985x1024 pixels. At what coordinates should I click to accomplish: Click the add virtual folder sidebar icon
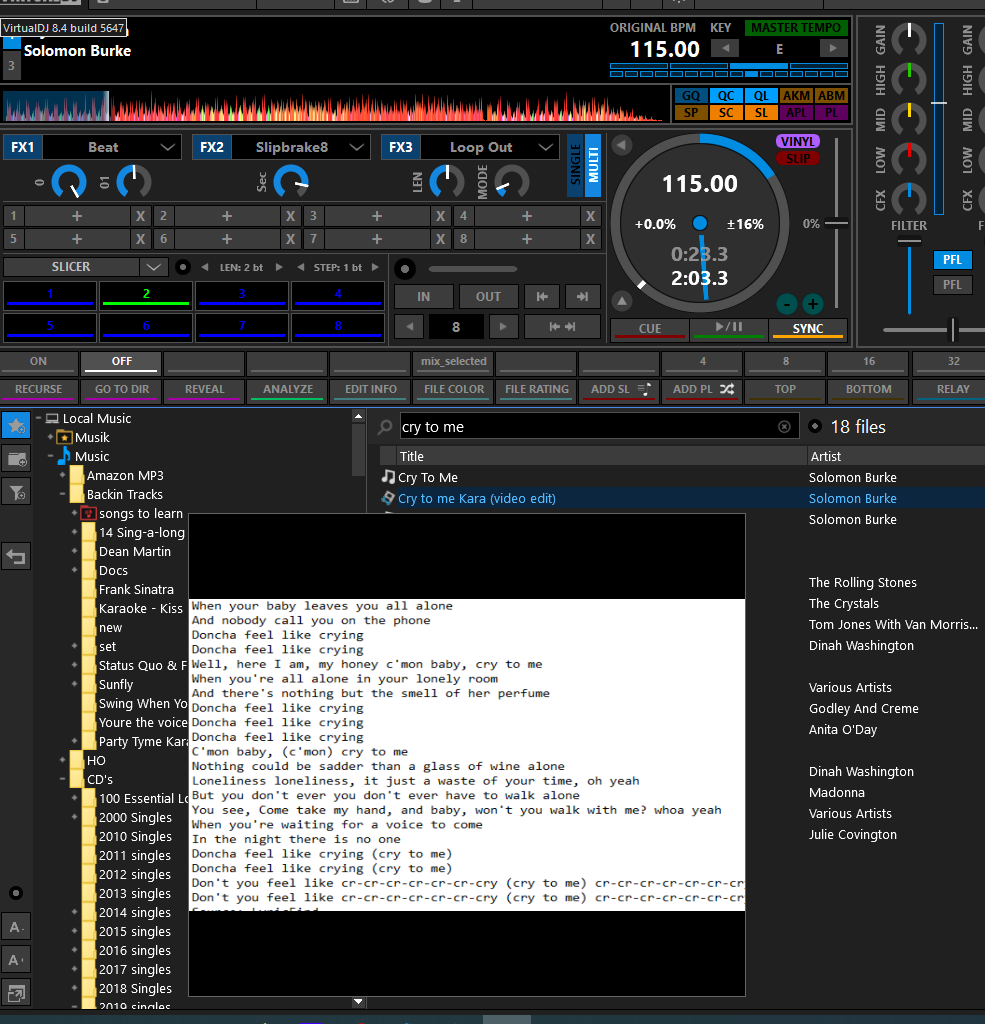(16, 459)
